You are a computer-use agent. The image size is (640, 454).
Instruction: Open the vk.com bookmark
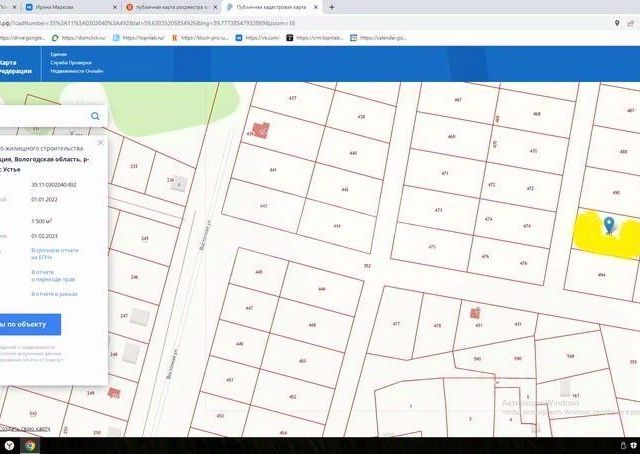258,38
